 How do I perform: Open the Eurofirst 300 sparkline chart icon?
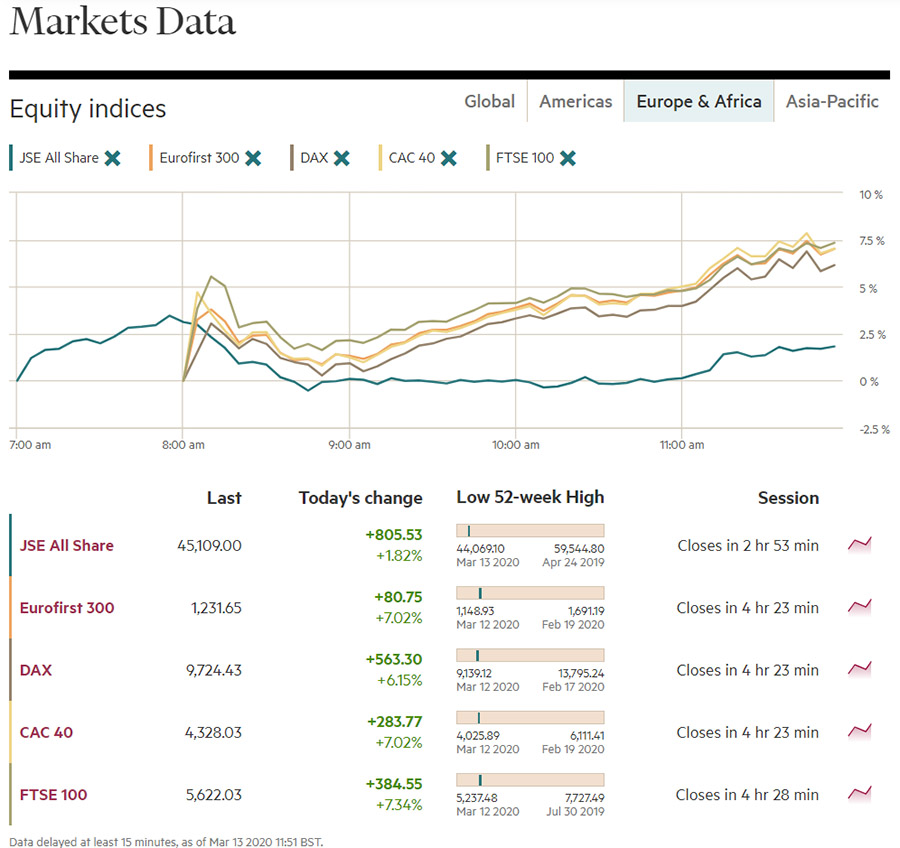tap(860, 606)
